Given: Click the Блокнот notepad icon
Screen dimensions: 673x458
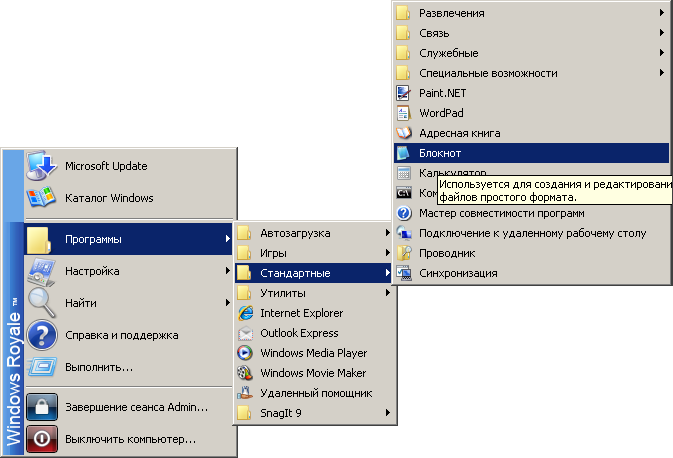Looking at the screenshot, I should (403, 153).
